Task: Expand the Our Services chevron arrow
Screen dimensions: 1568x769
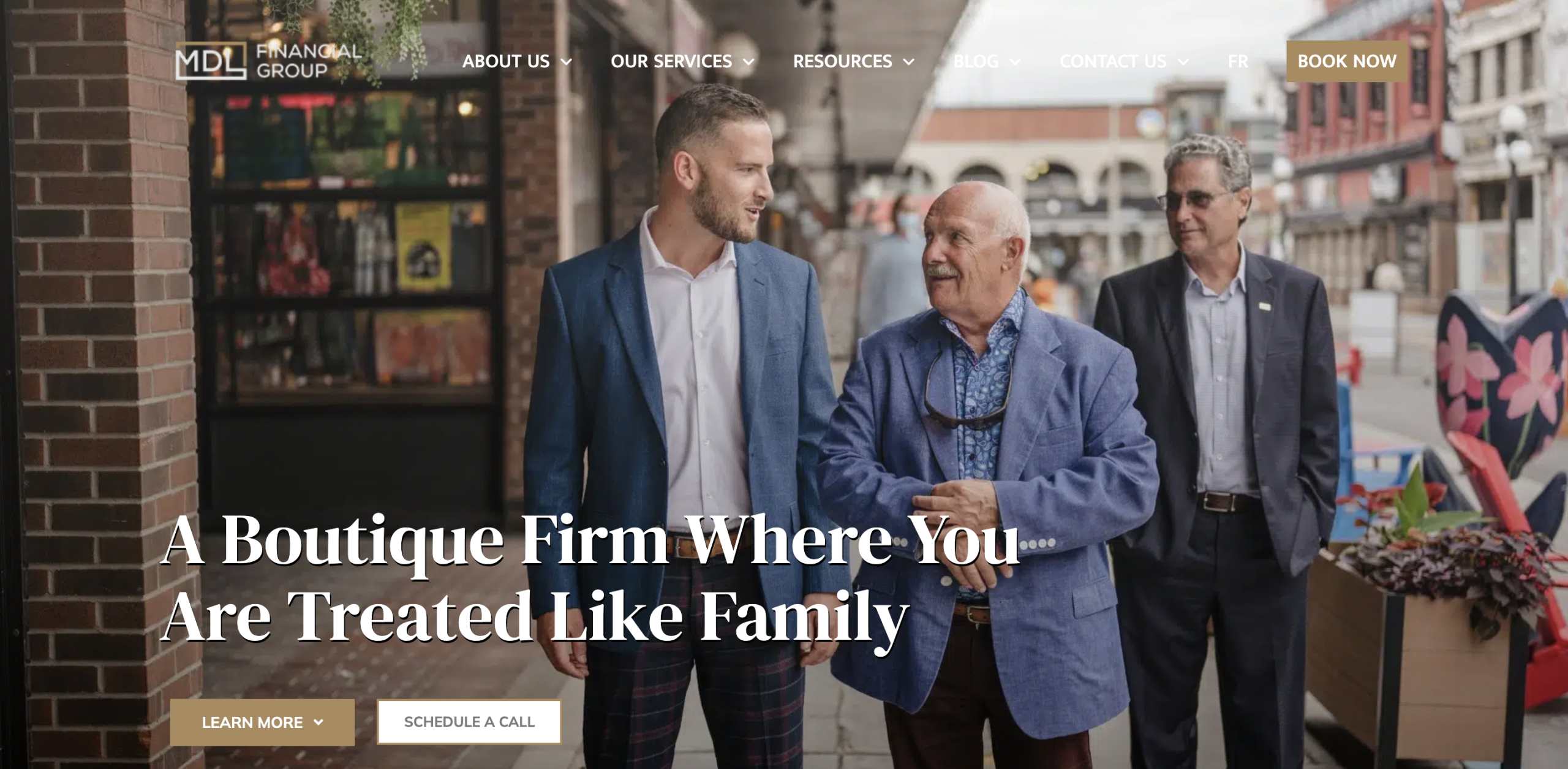Action: pyautogui.click(x=748, y=62)
